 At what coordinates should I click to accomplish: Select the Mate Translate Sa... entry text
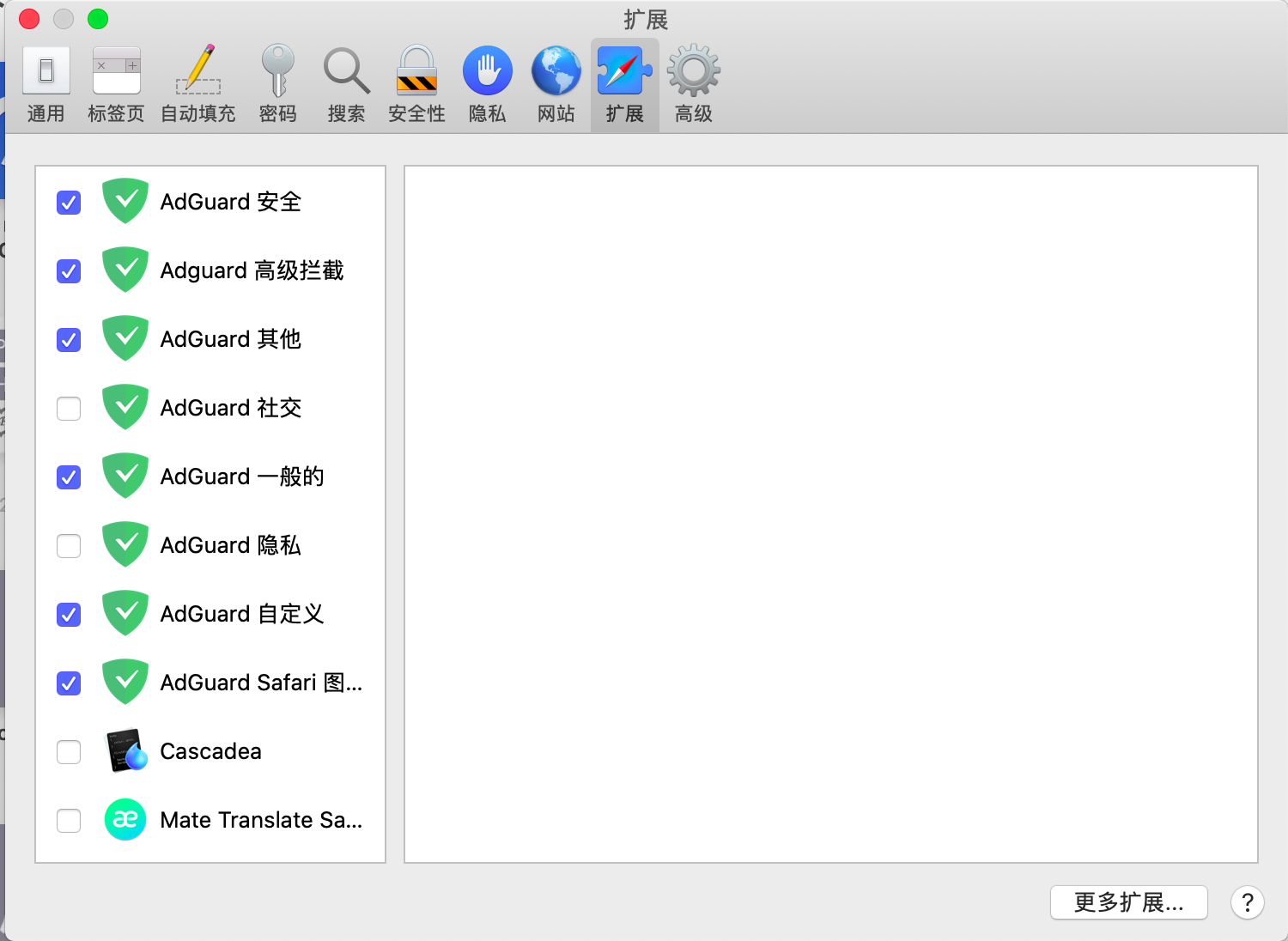pos(262,820)
